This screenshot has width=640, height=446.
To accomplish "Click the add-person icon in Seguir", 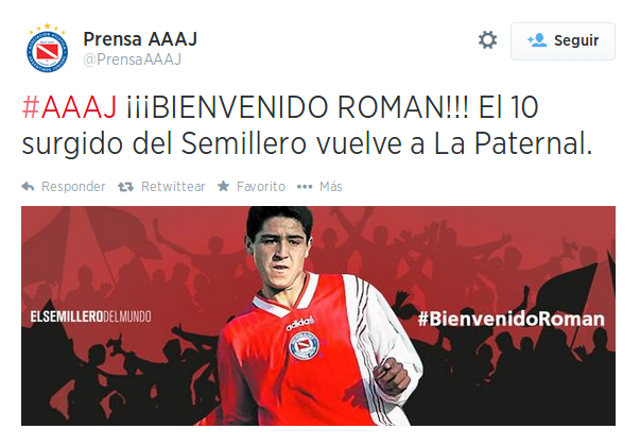I will click(537, 40).
